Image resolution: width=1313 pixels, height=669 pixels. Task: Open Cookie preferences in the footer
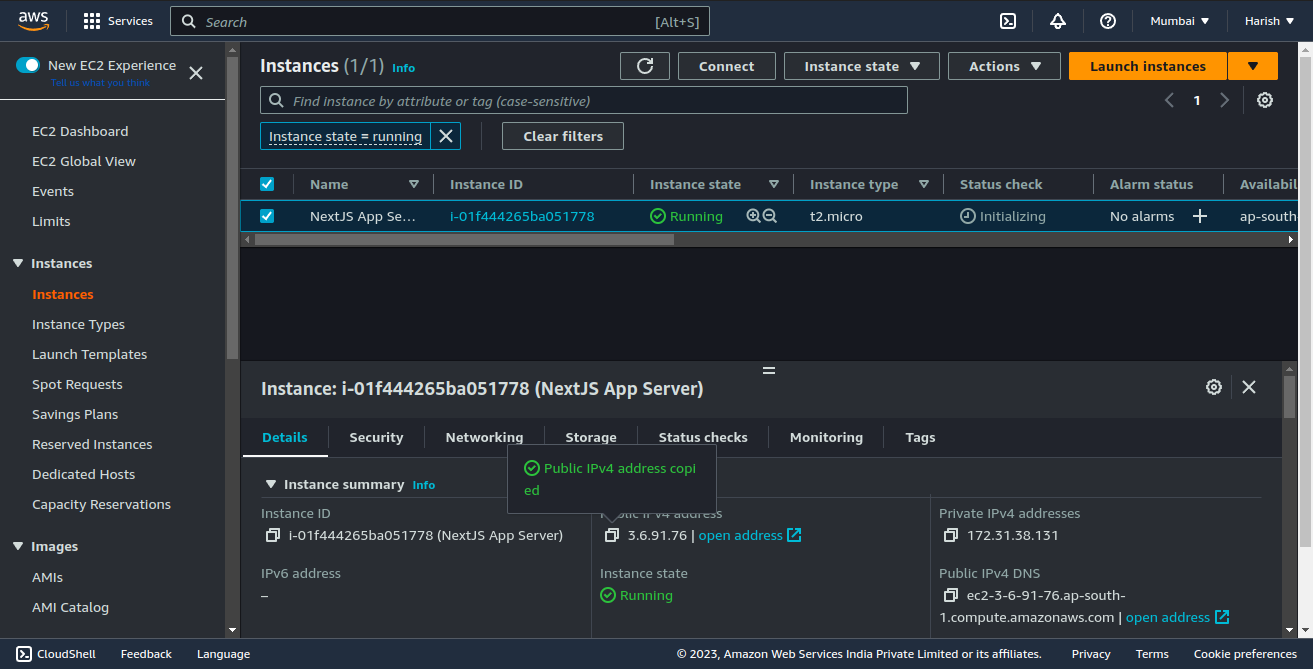[x=1245, y=654]
